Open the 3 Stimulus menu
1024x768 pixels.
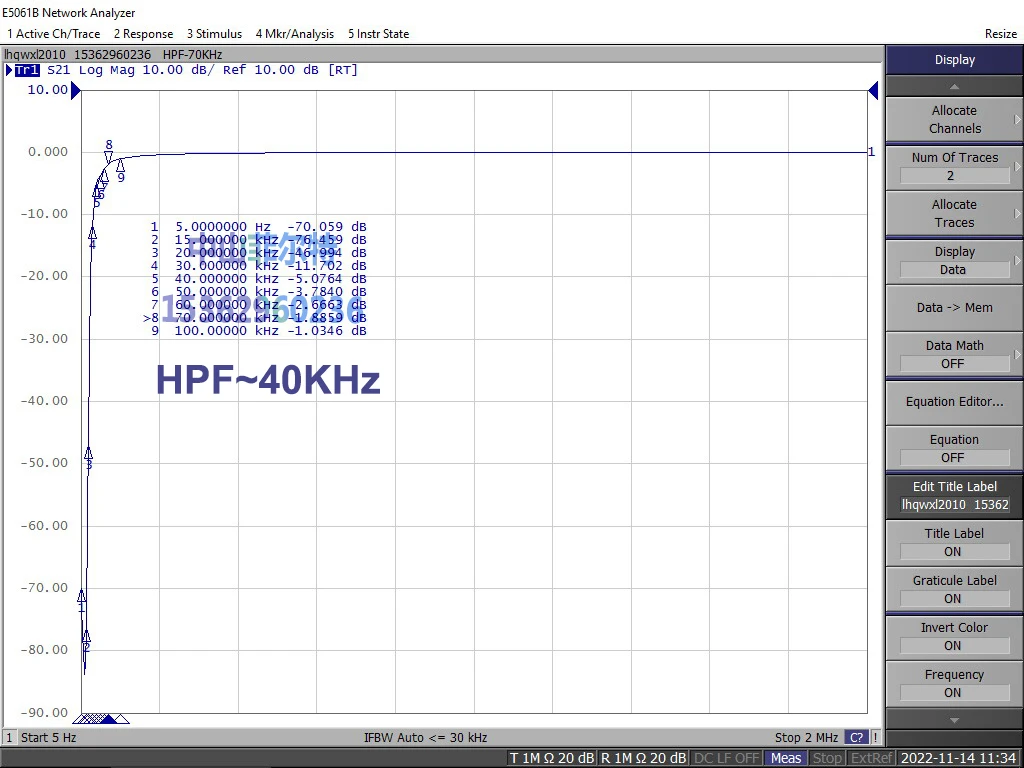point(214,33)
